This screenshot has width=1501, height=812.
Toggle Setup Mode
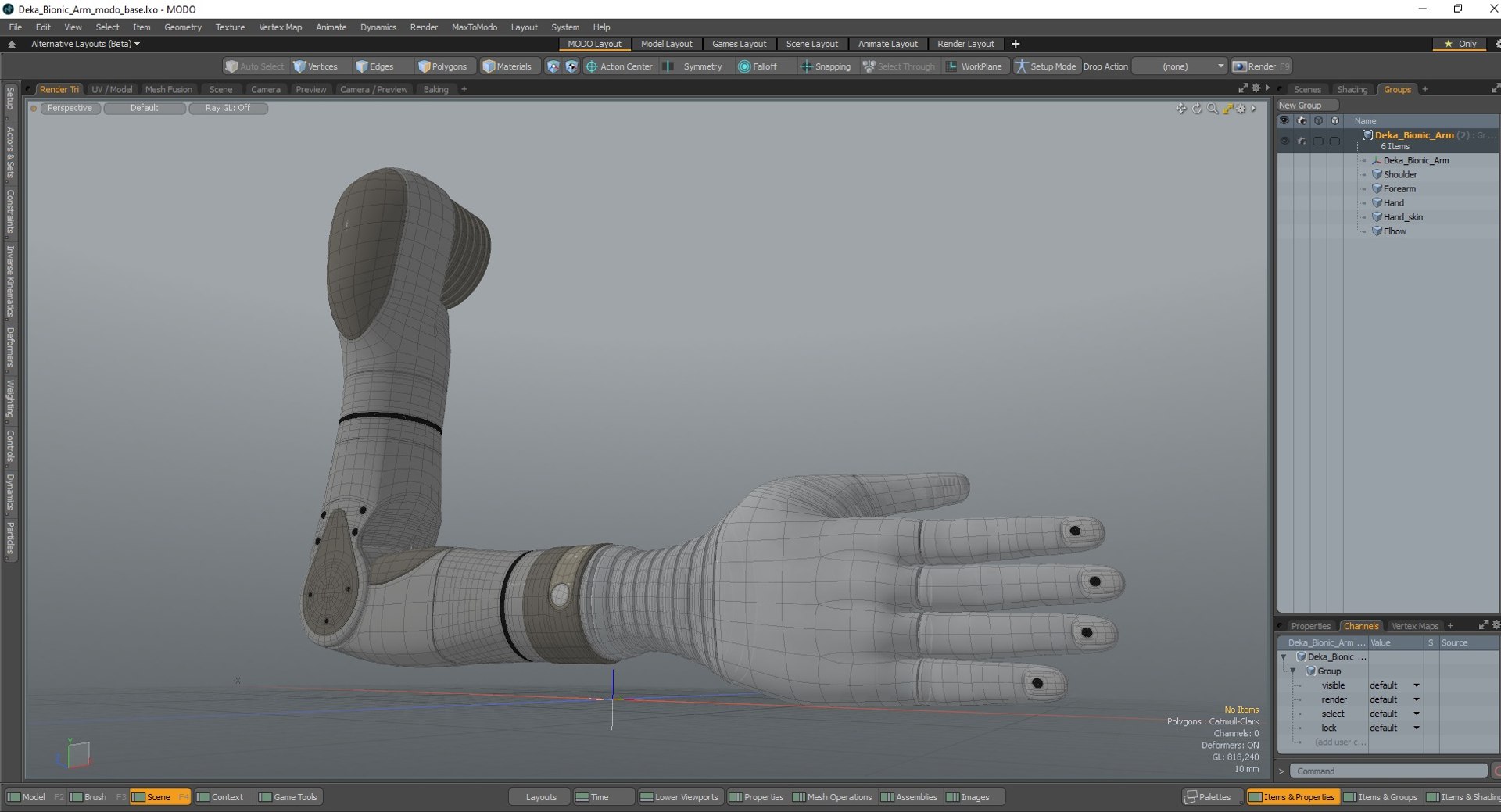tap(1045, 66)
